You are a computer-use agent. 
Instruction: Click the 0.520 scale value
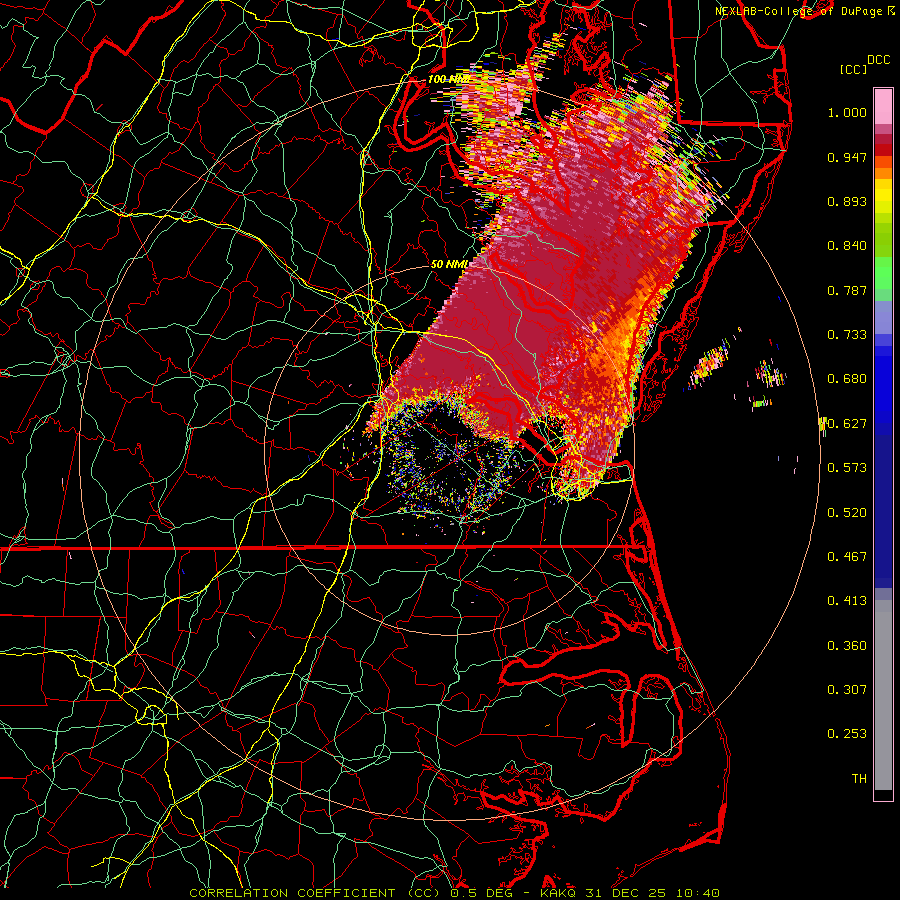847,513
